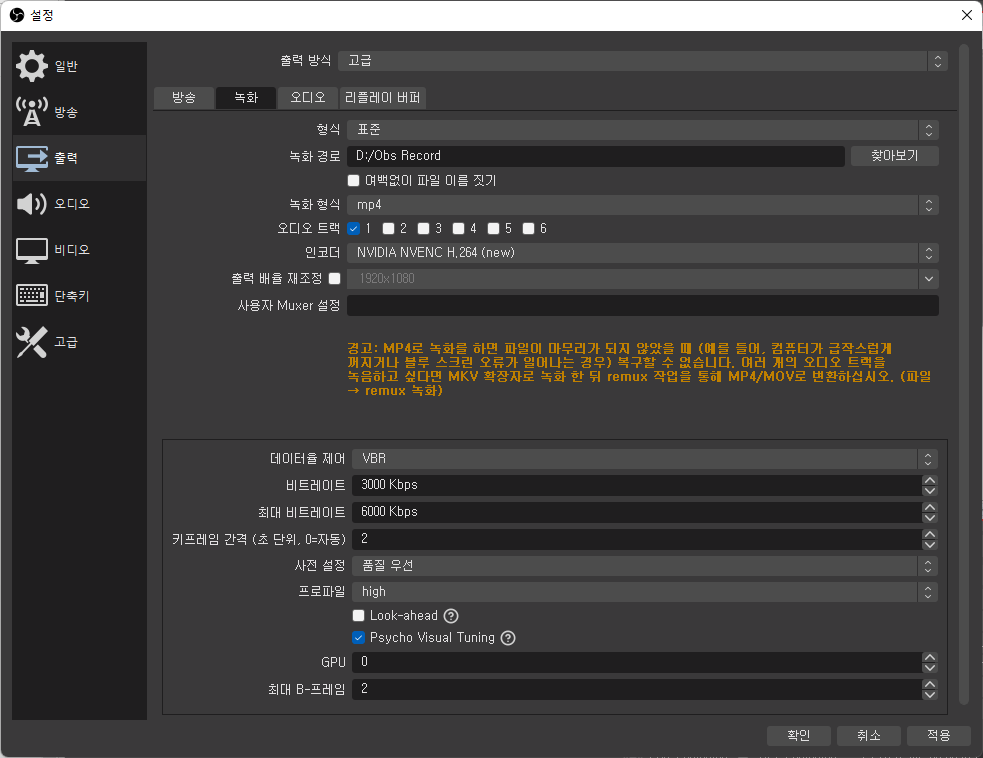Switch to the 오디오 tab
This screenshot has width=983, height=758.
tap(308, 98)
